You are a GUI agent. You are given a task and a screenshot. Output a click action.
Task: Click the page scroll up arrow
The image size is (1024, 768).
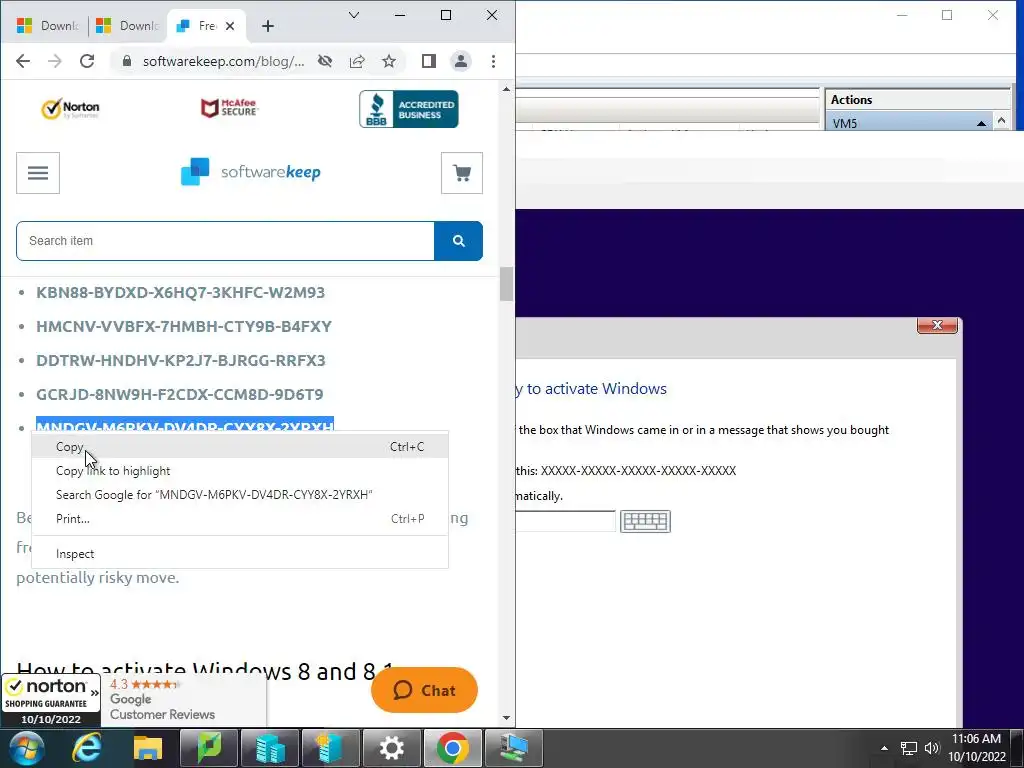(x=506, y=89)
